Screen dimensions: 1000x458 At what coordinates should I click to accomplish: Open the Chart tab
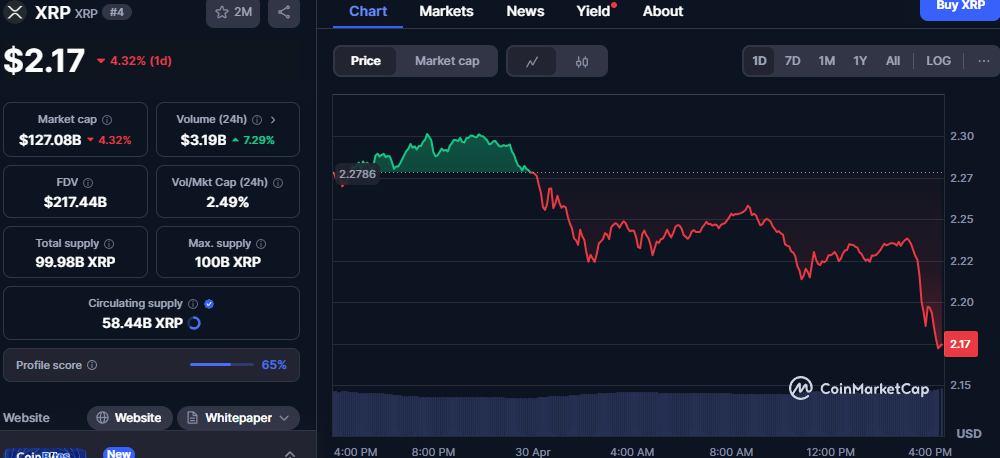click(368, 11)
